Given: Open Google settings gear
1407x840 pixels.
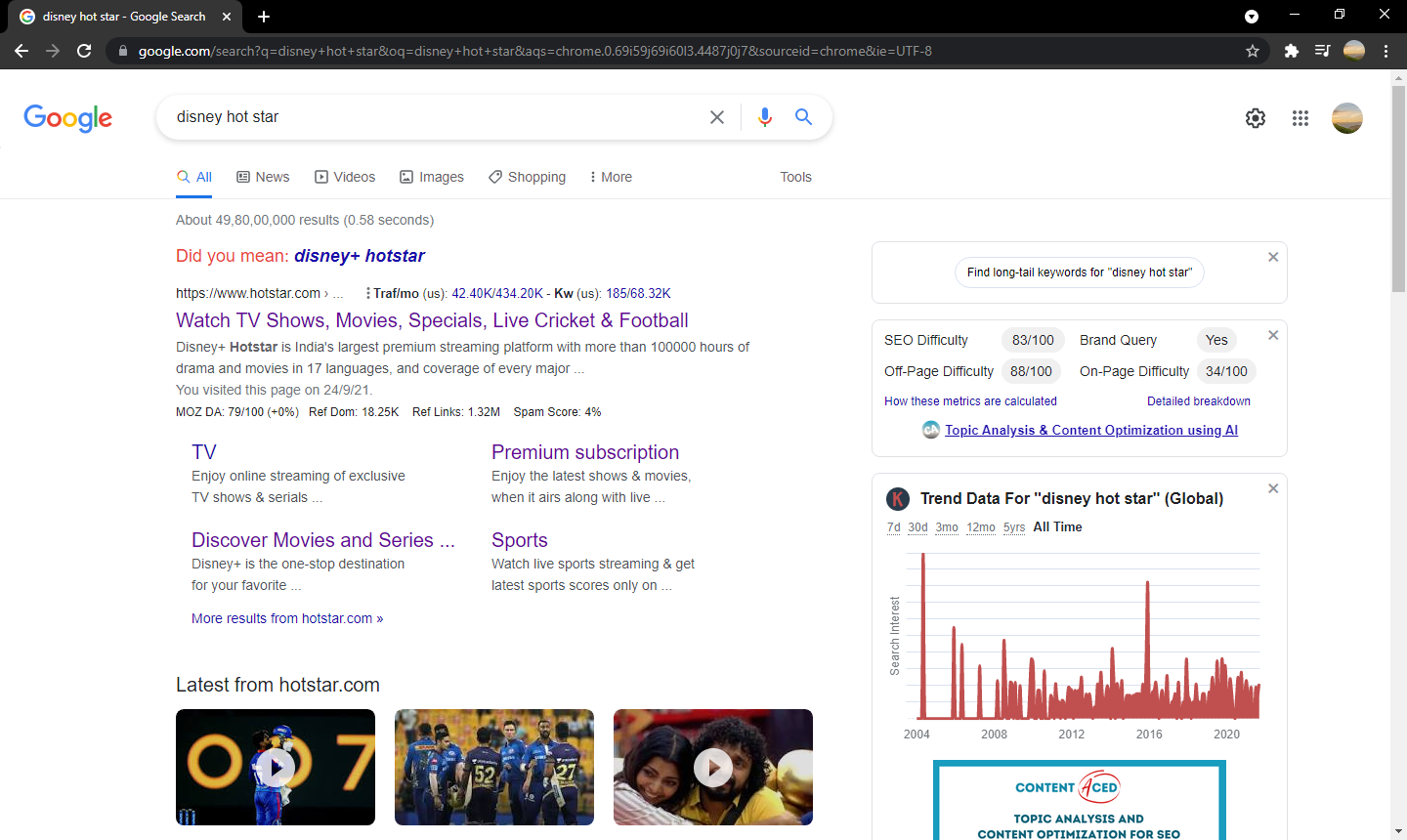Looking at the screenshot, I should (1256, 118).
